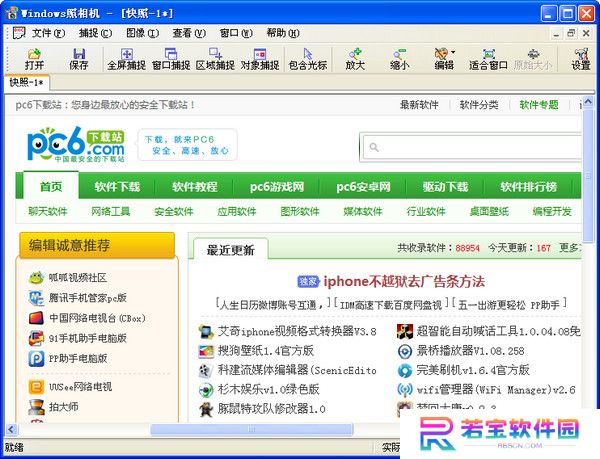
Task: Click the pc6.com logo in the snapshot
Action: coord(76,144)
